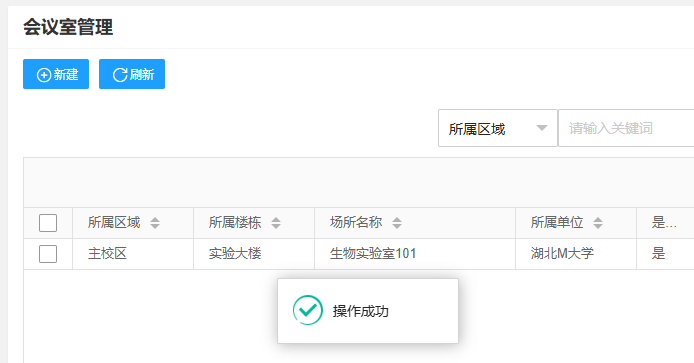Open the 所属区域 search filter dropdown
Viewport: 694px width, 363px height.
(x=498, y=128)
